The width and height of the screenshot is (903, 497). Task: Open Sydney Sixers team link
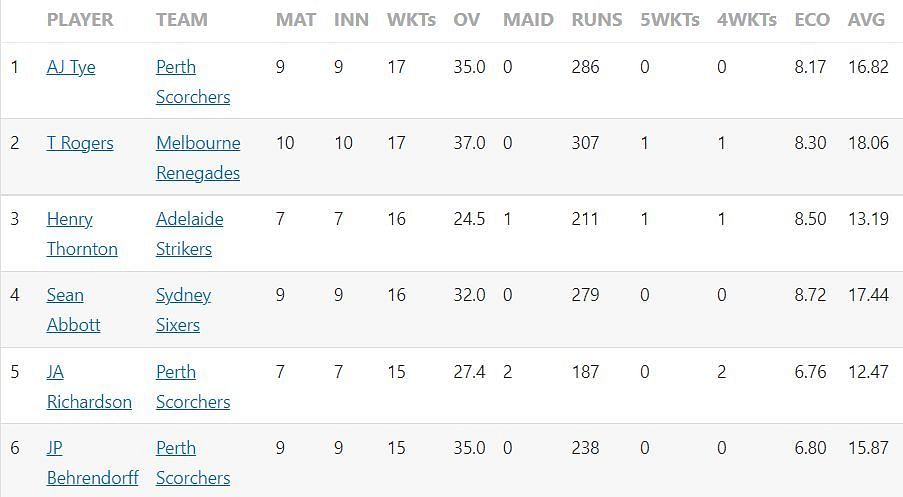[x=183, y=310]
